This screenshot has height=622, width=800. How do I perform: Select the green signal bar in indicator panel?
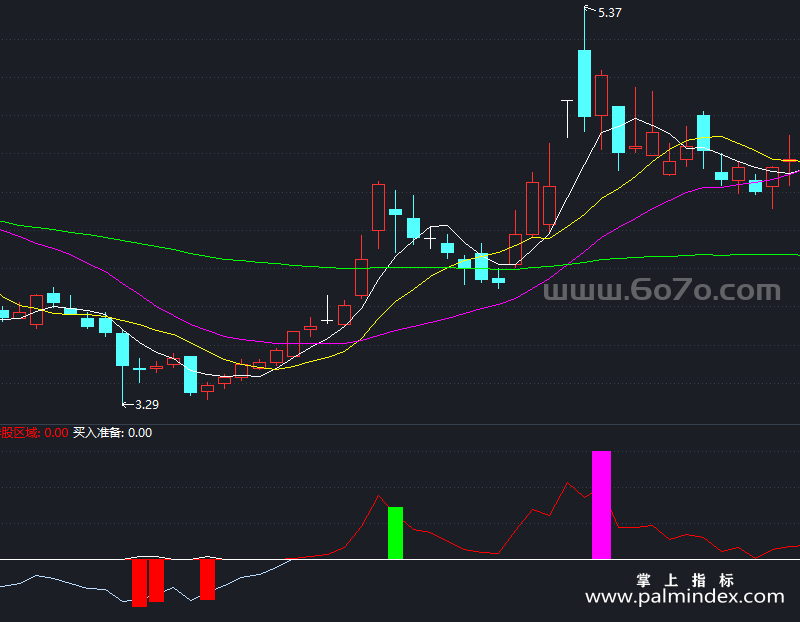tap(395, 533)
